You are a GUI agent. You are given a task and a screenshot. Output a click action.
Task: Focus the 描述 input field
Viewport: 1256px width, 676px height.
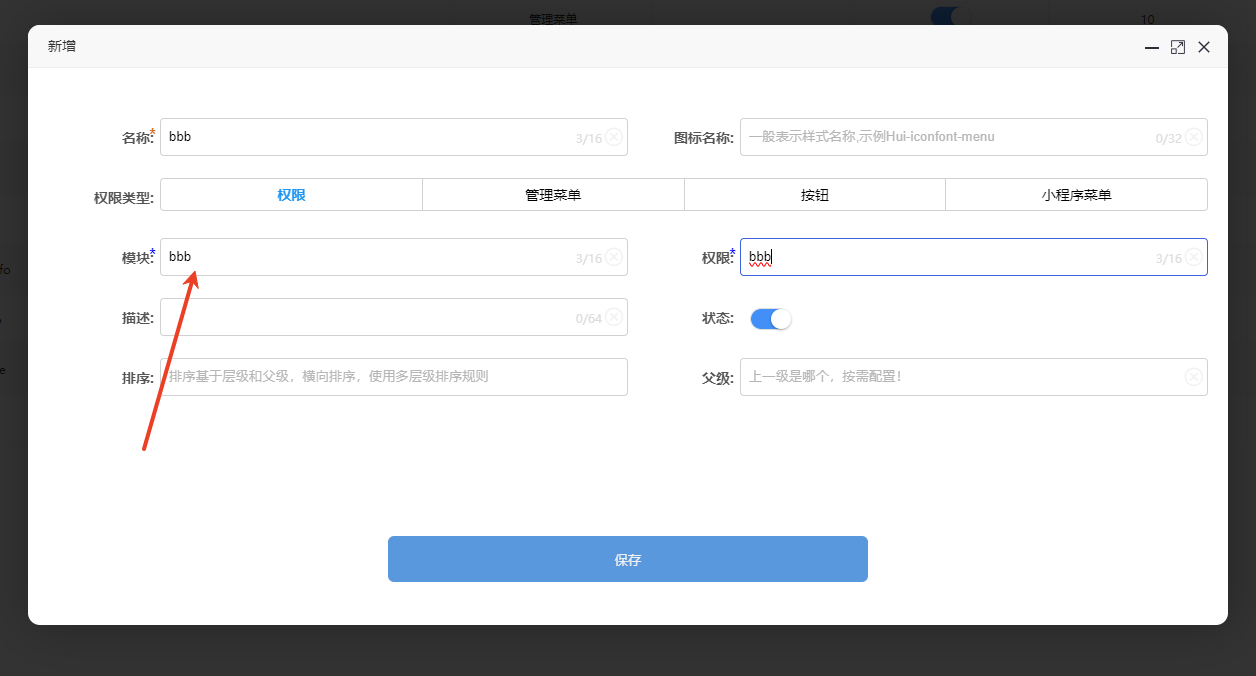[394, 317]
